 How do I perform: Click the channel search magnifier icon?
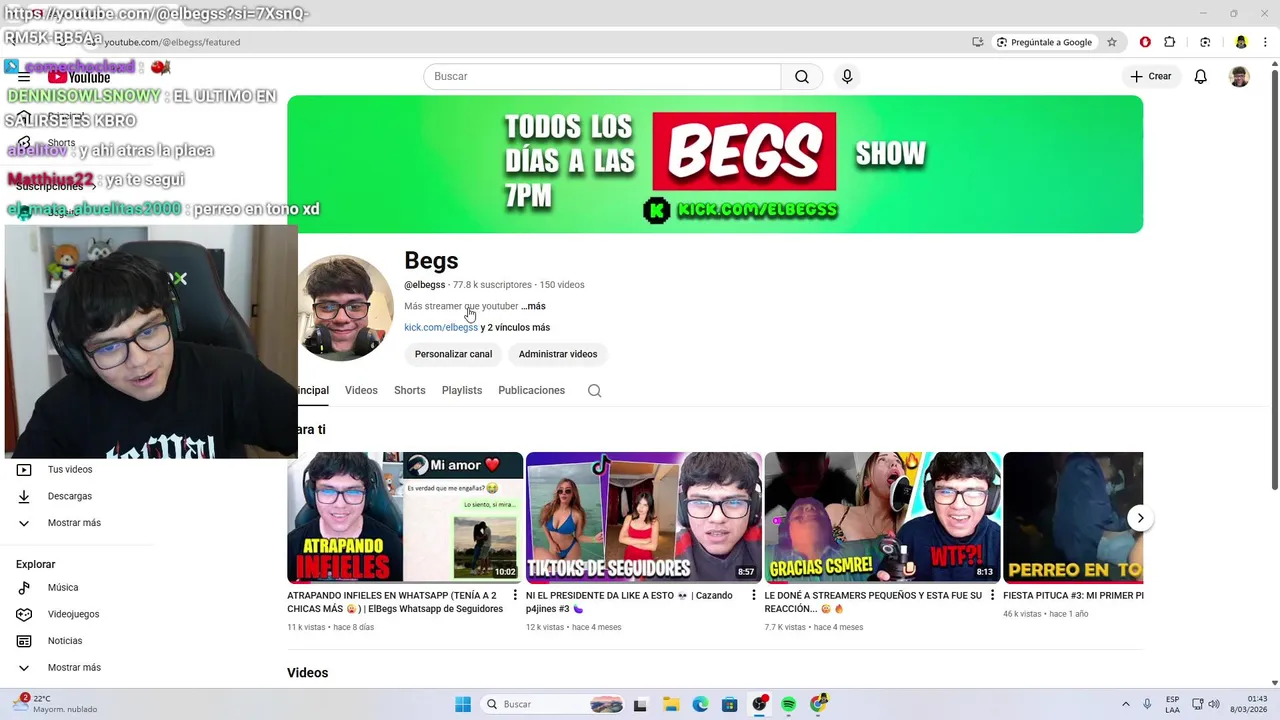(x=594, y=391)
